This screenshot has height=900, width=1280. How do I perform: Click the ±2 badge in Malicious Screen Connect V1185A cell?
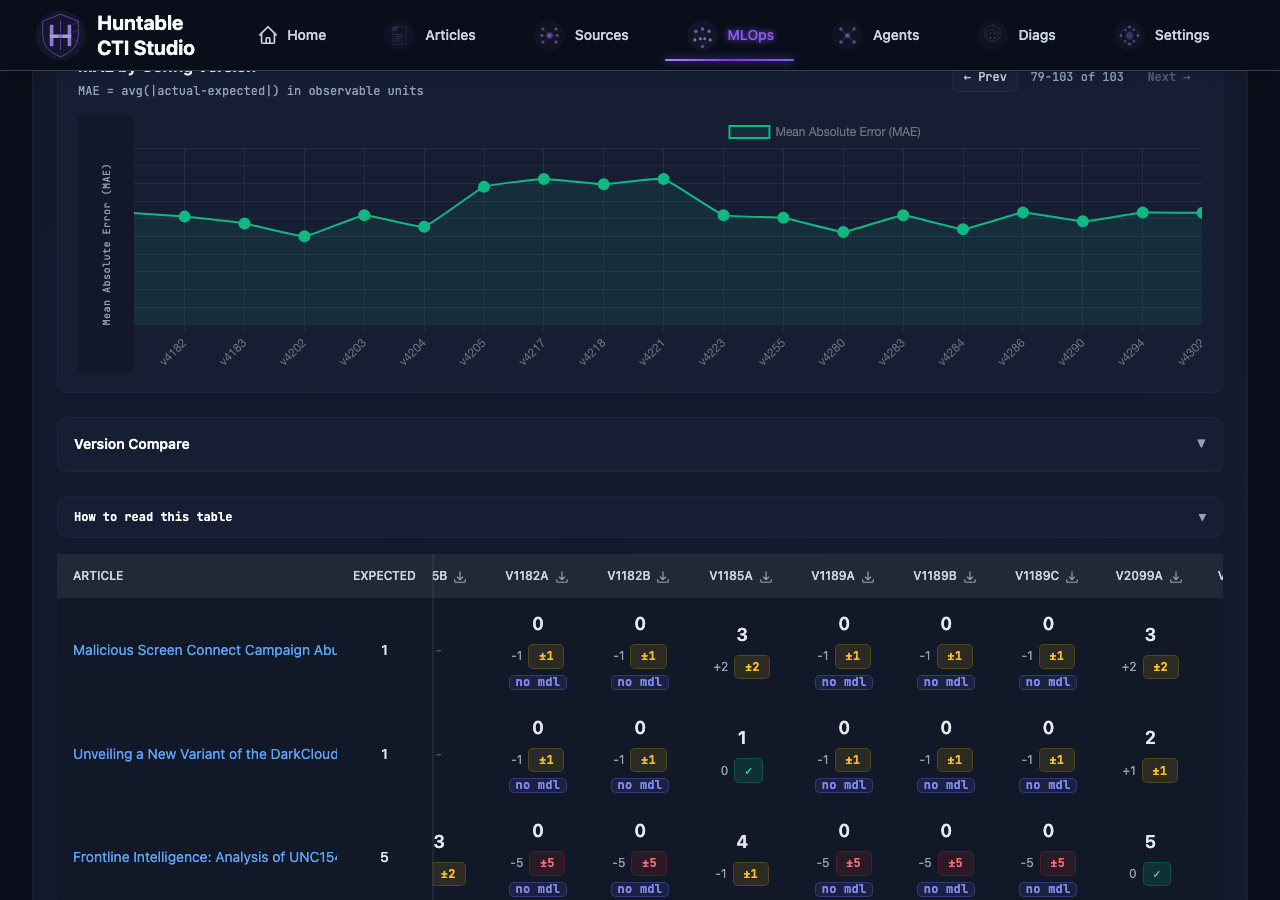point(752,667)
